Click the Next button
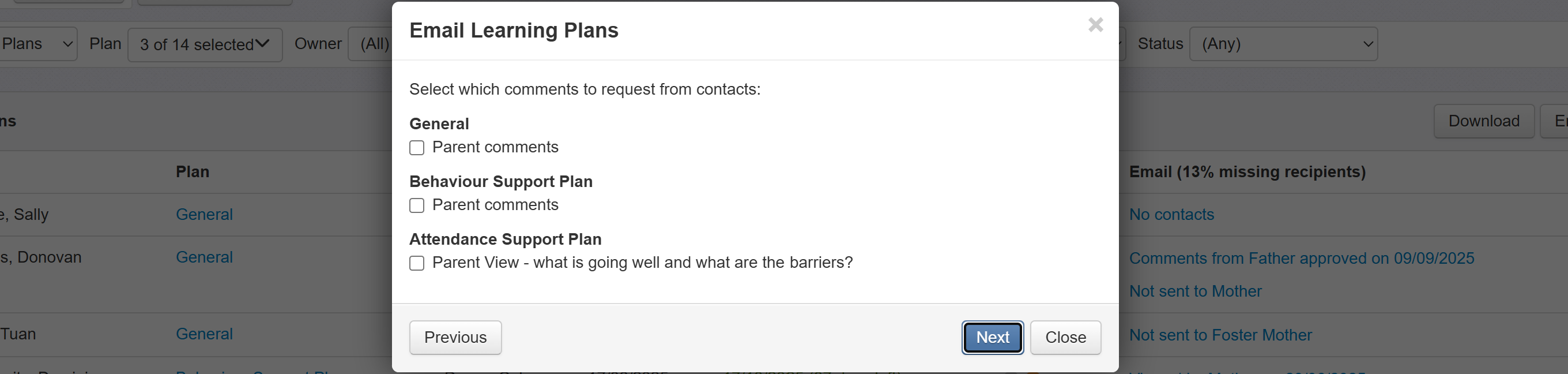This screenshot has width=1568, height=374. tap(992, 338)
